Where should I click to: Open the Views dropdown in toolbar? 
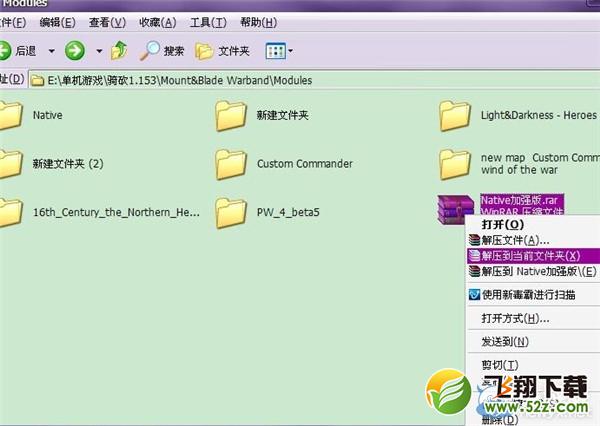pyautogui.click(x=279, y=50)
